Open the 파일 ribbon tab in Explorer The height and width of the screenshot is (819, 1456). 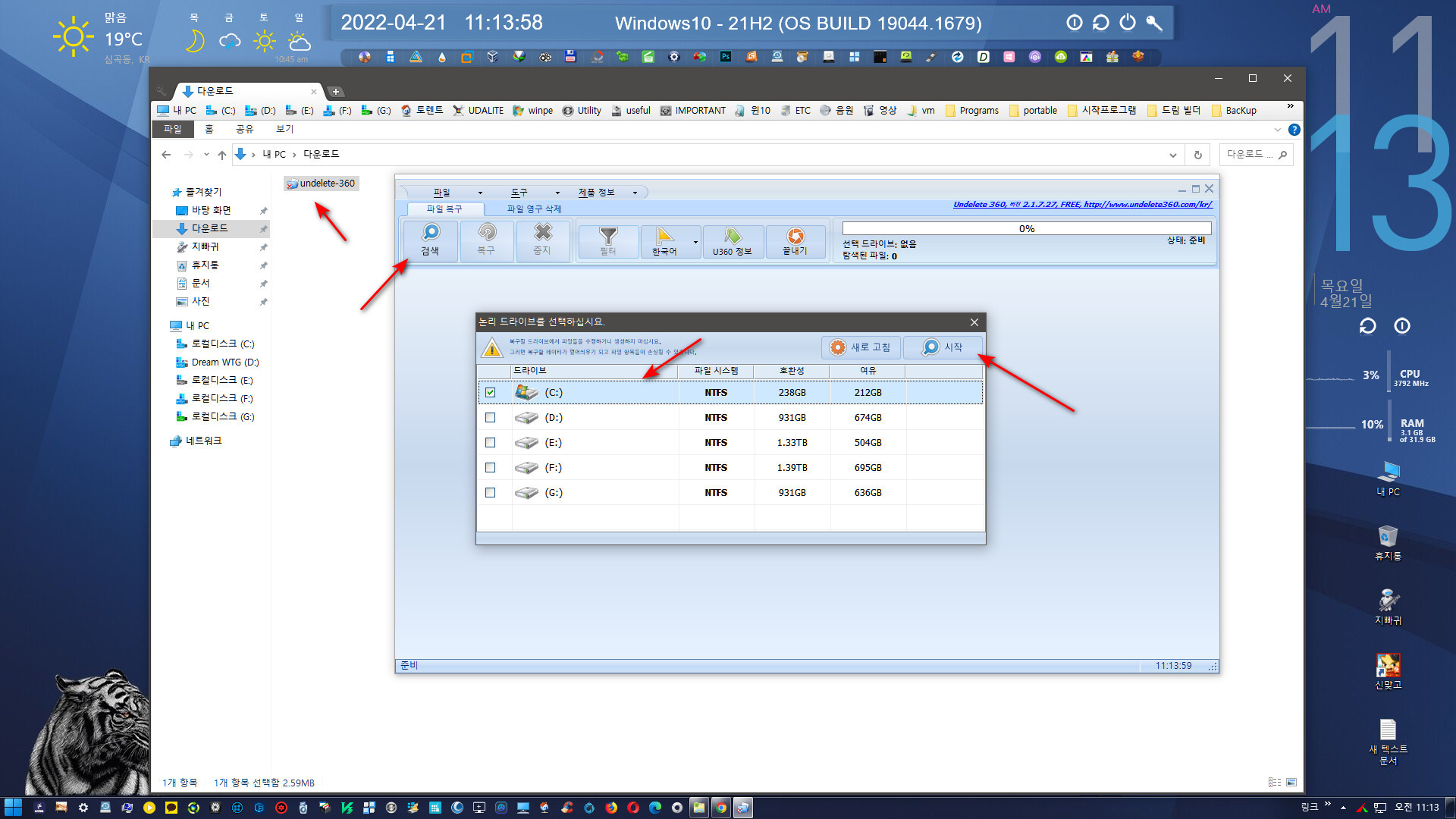click(x=173, y=130)
